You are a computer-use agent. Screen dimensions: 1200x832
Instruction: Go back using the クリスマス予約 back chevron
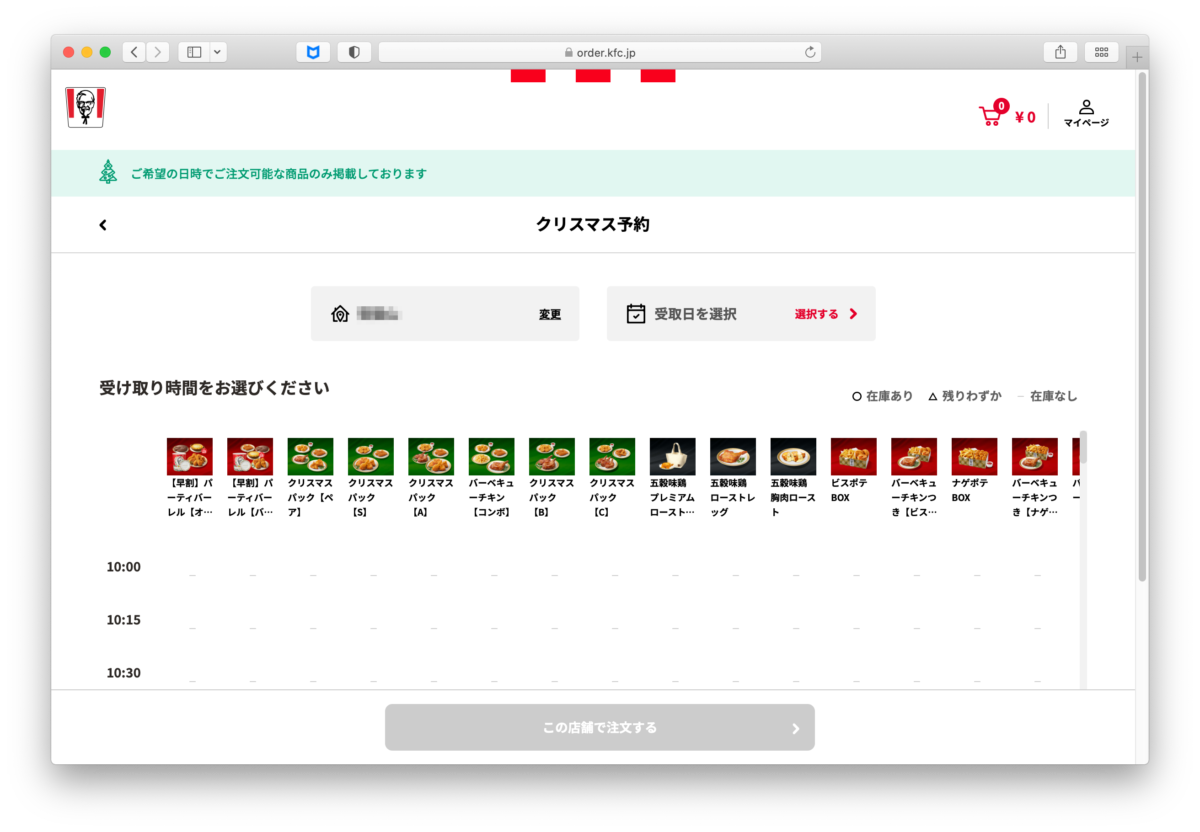103,224
